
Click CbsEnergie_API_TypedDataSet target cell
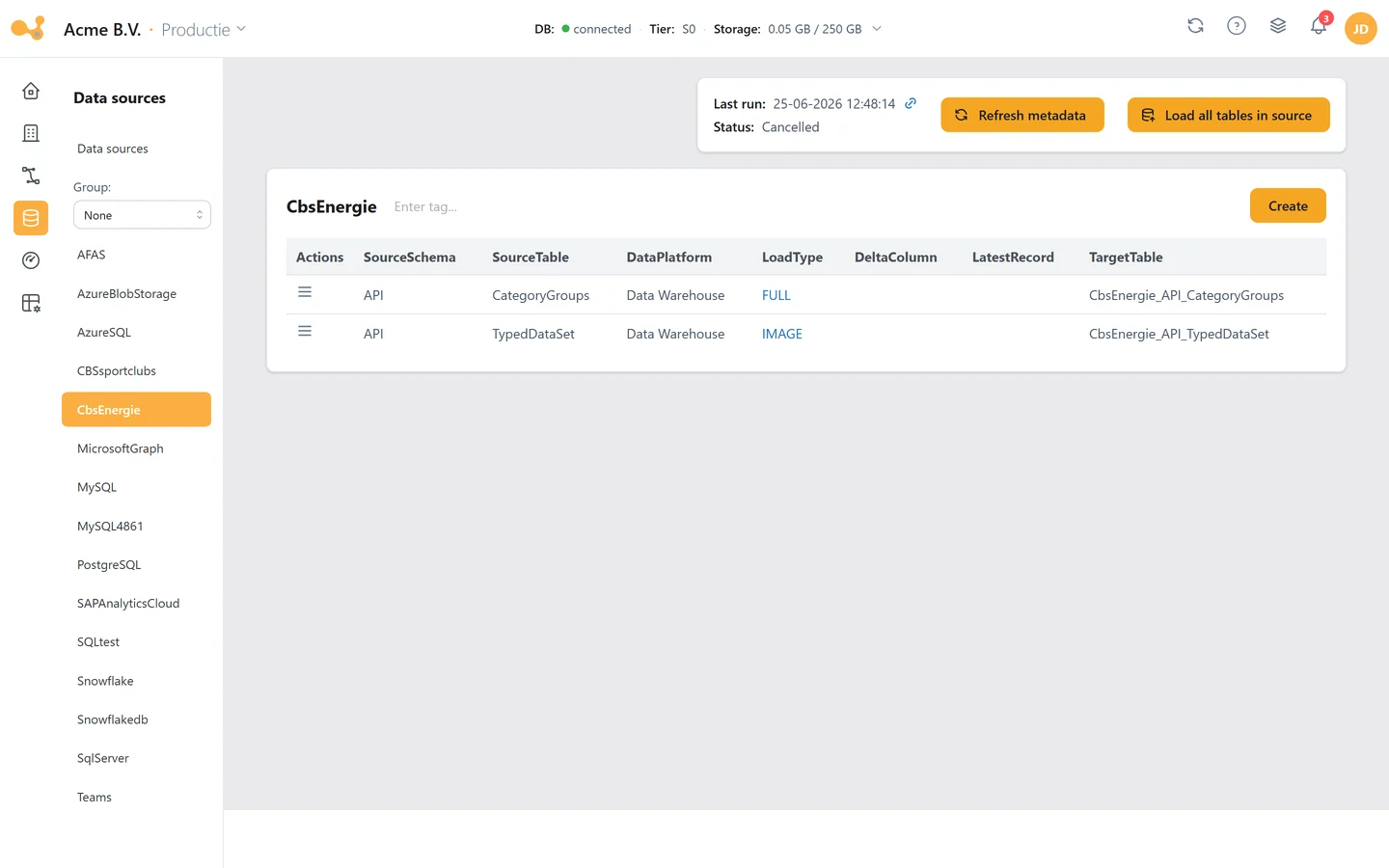[x=1179, y=334]
